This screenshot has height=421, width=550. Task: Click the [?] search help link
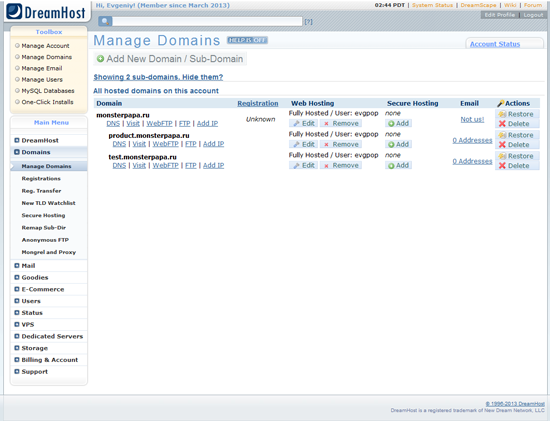pyautogui.click(x=308, y=22)
